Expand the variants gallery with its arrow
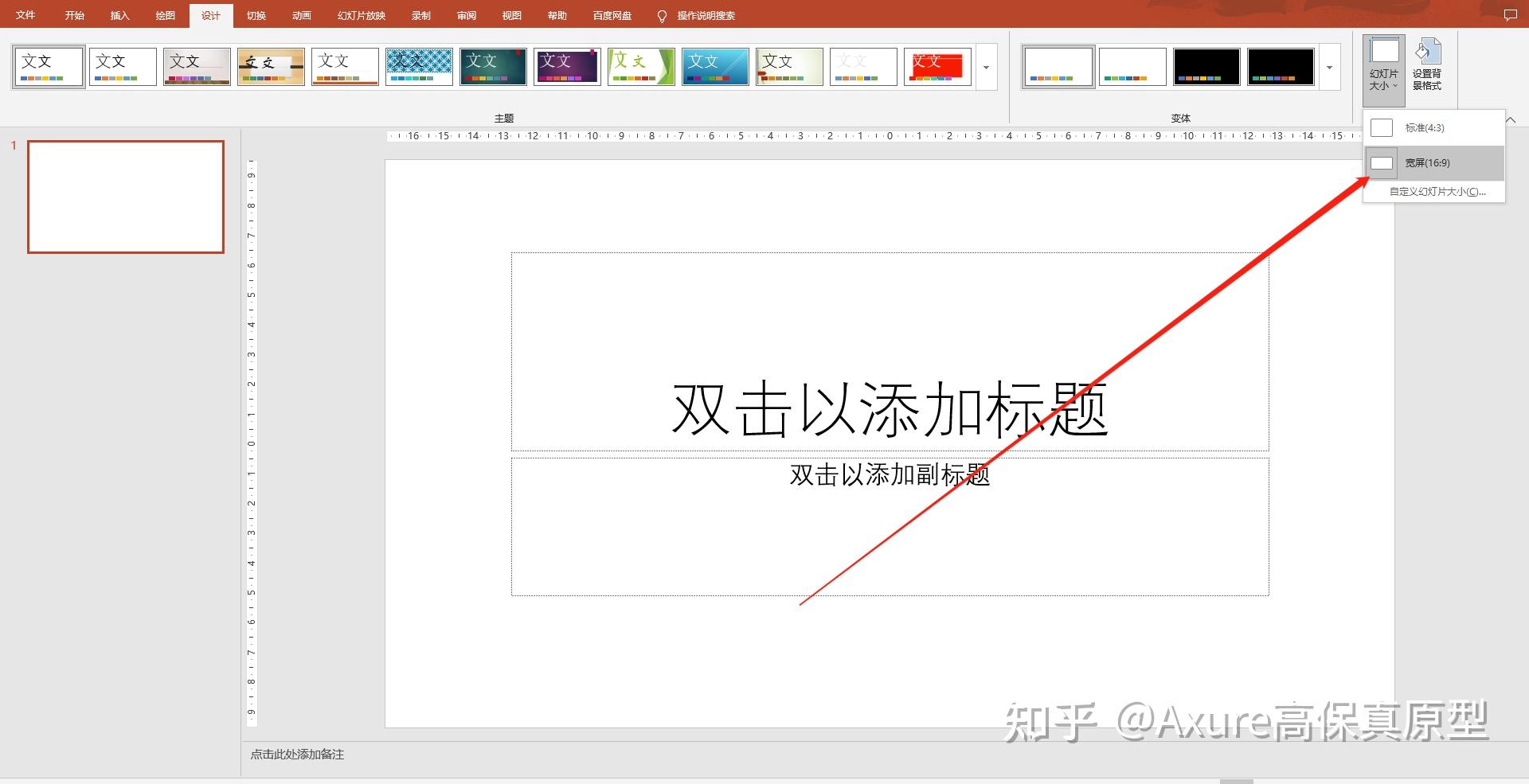The image size is (1529, 784). [x=1328, y=67]
